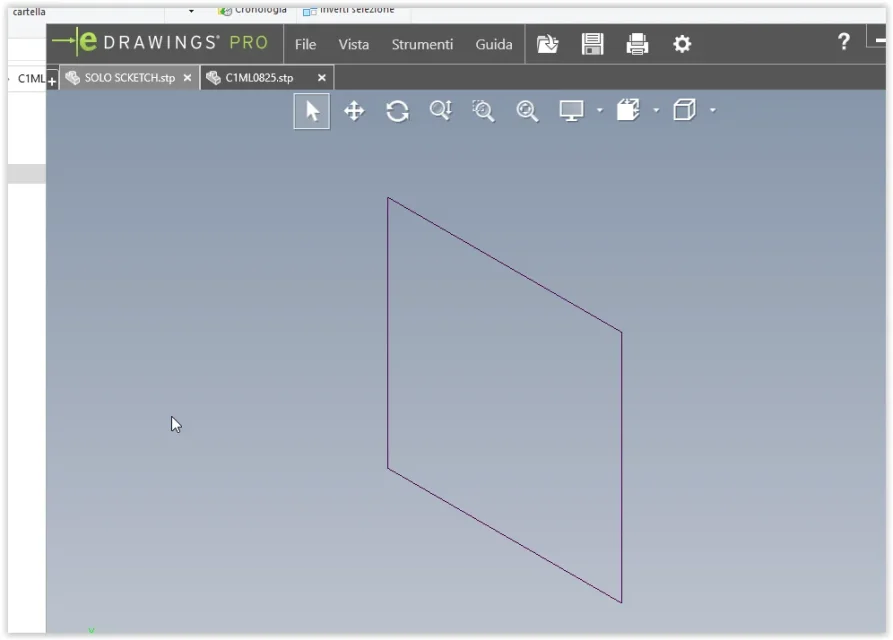The height and width of the screenshot is (640, 893).
Task: Open the Strumenti menu
Action: tap(422, 44)
